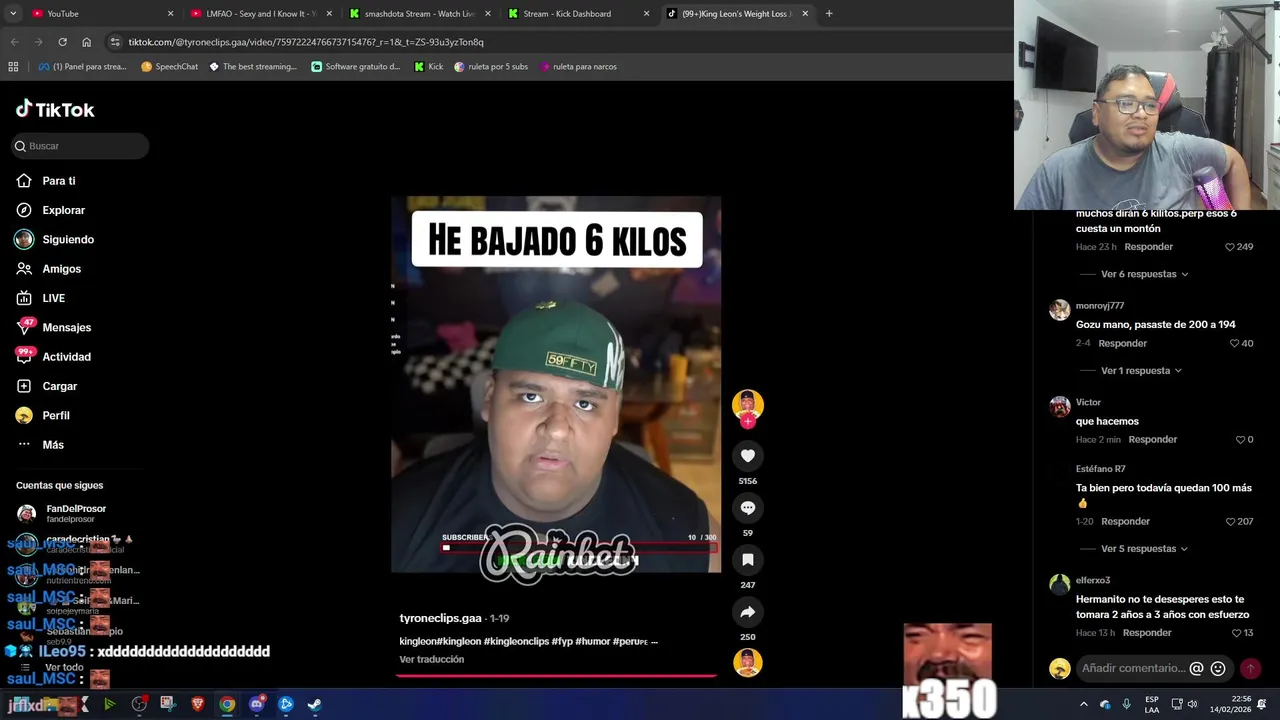
Task: Click the Añadir comentario input field
Action: coord(1132,668)
